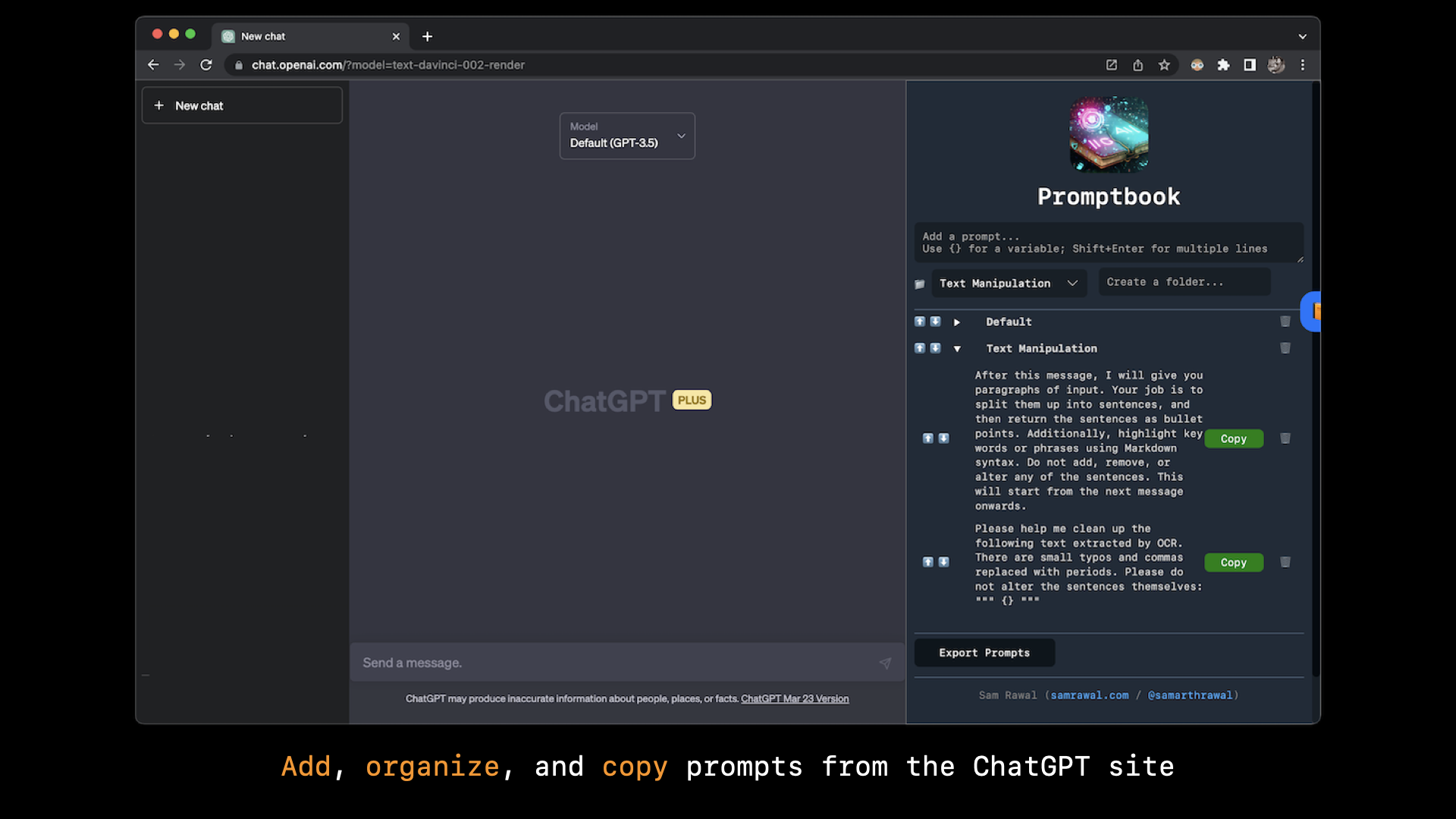Open the samrawal.com link
The image size is (1456, 819).
[x=1090, y=695]
